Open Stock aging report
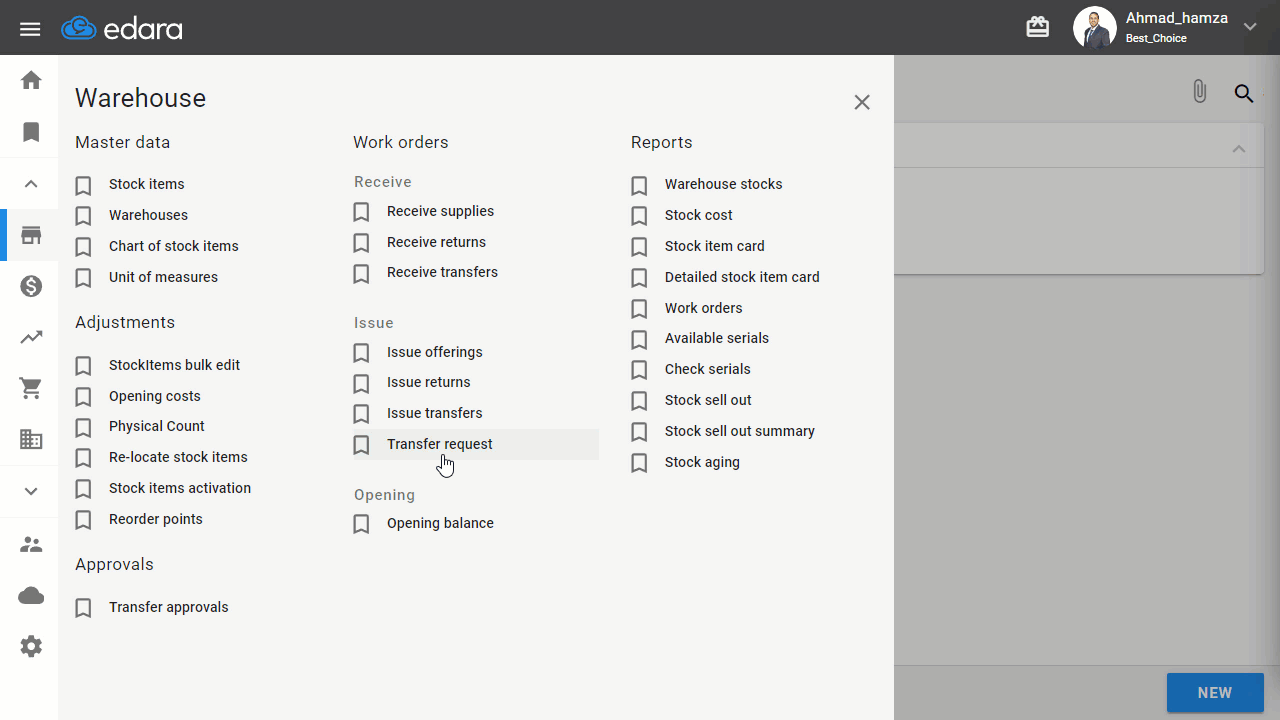Screen dimensions: 1280x720 [702, 462]
